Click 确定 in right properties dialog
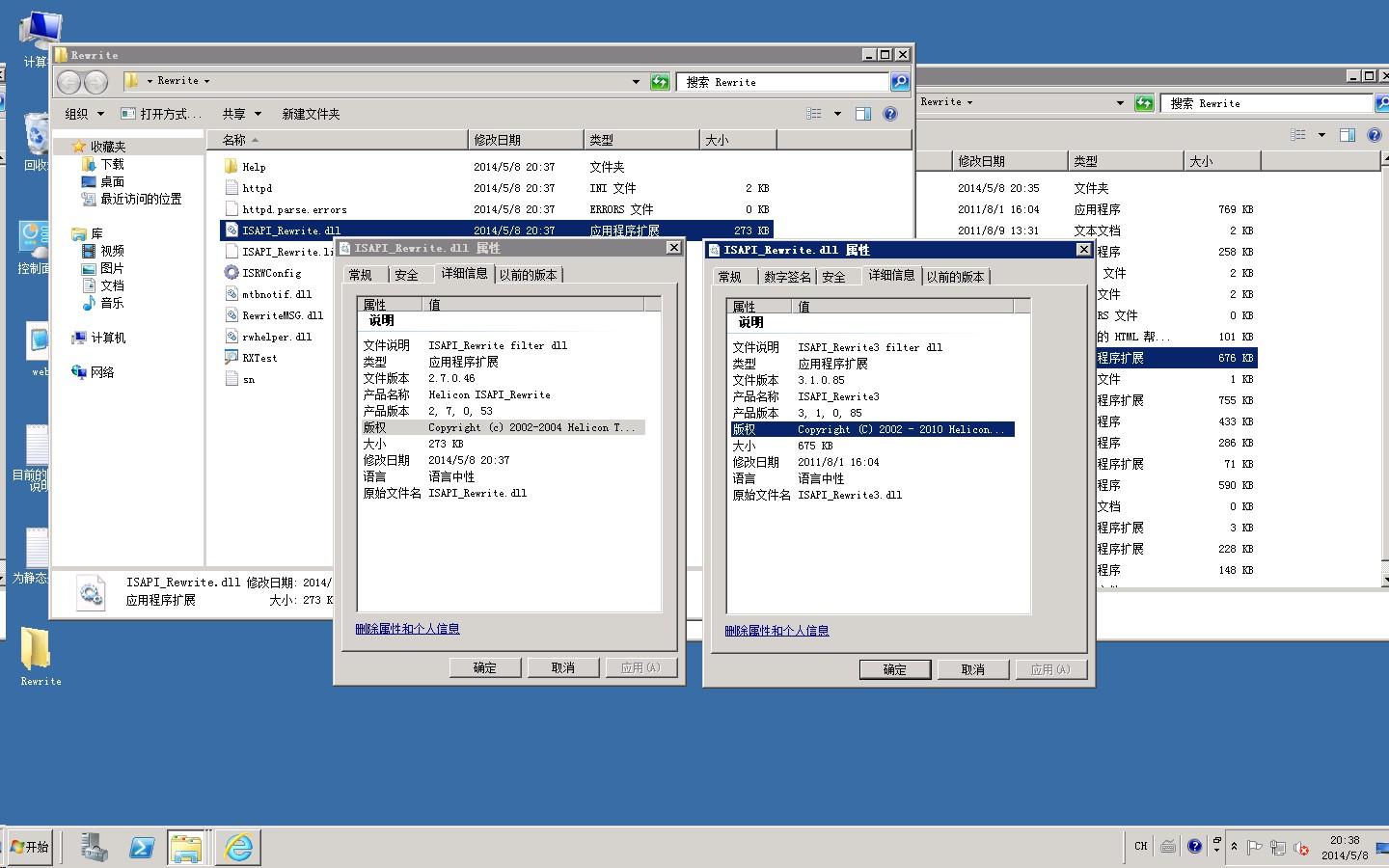1389x868 pixels. click(x=895, y=669)
